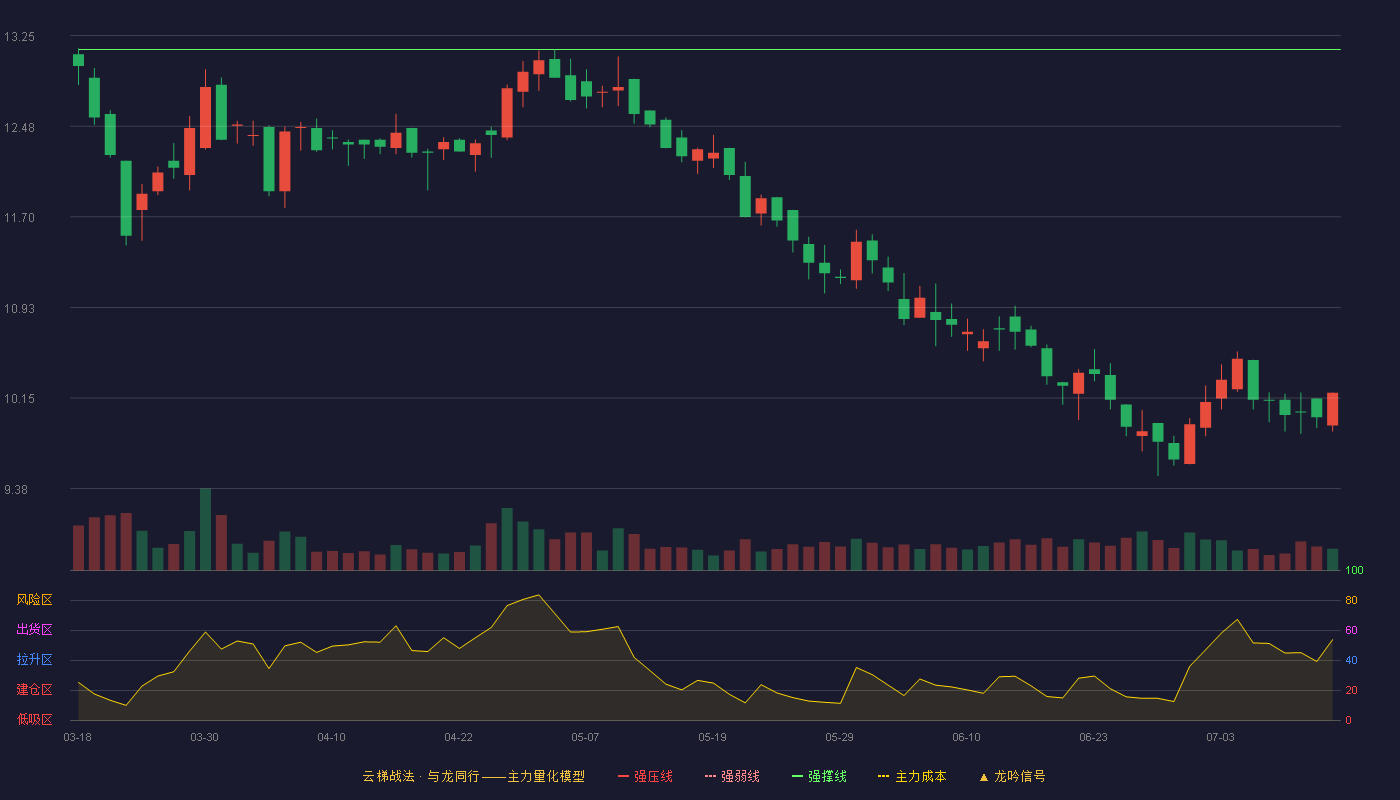
Task: Click the magenta 60 indicator axis value
Action: [1351, 630]
